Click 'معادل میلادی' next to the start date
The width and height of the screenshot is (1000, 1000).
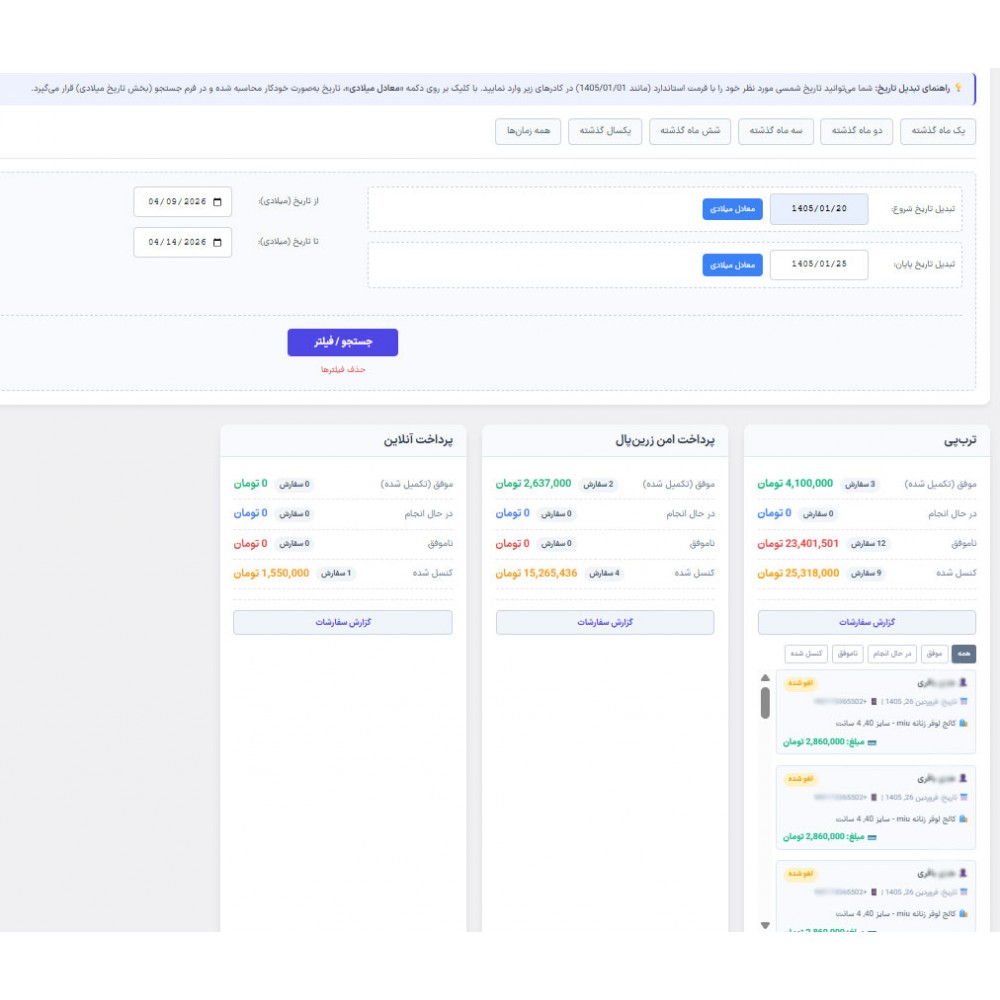732,209
